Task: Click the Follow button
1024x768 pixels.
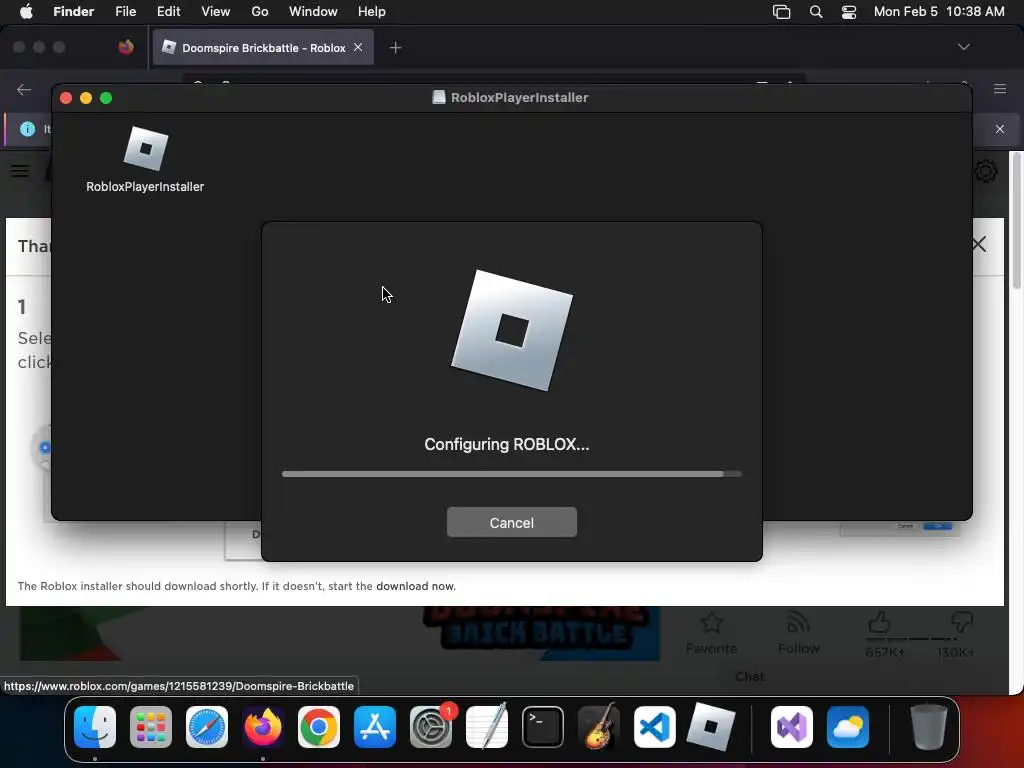Action: (x=799, y=633)
